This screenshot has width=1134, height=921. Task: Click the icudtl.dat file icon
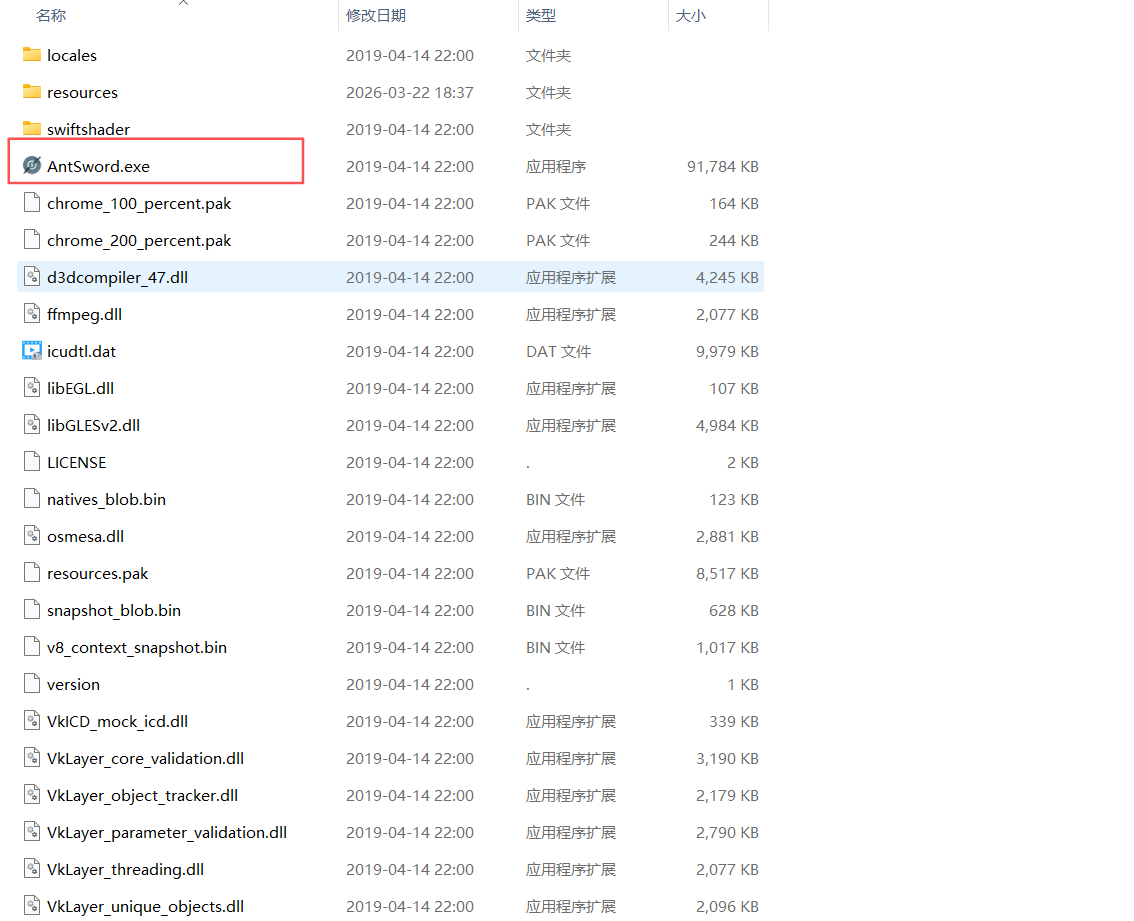point(32,351)
